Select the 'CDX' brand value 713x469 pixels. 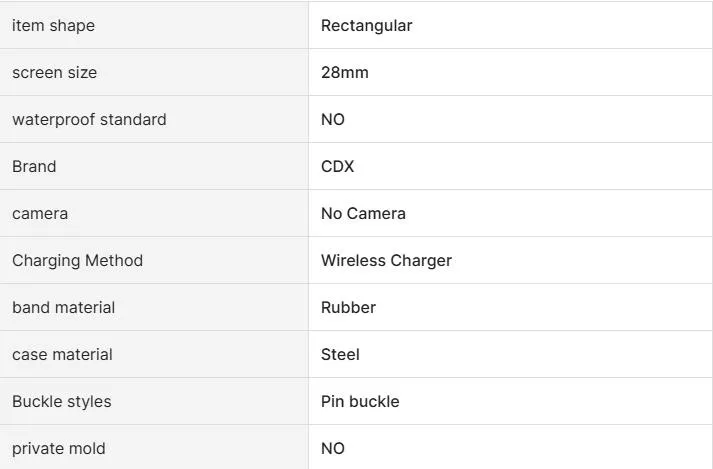pyautogui.click(x=337, y=167)
